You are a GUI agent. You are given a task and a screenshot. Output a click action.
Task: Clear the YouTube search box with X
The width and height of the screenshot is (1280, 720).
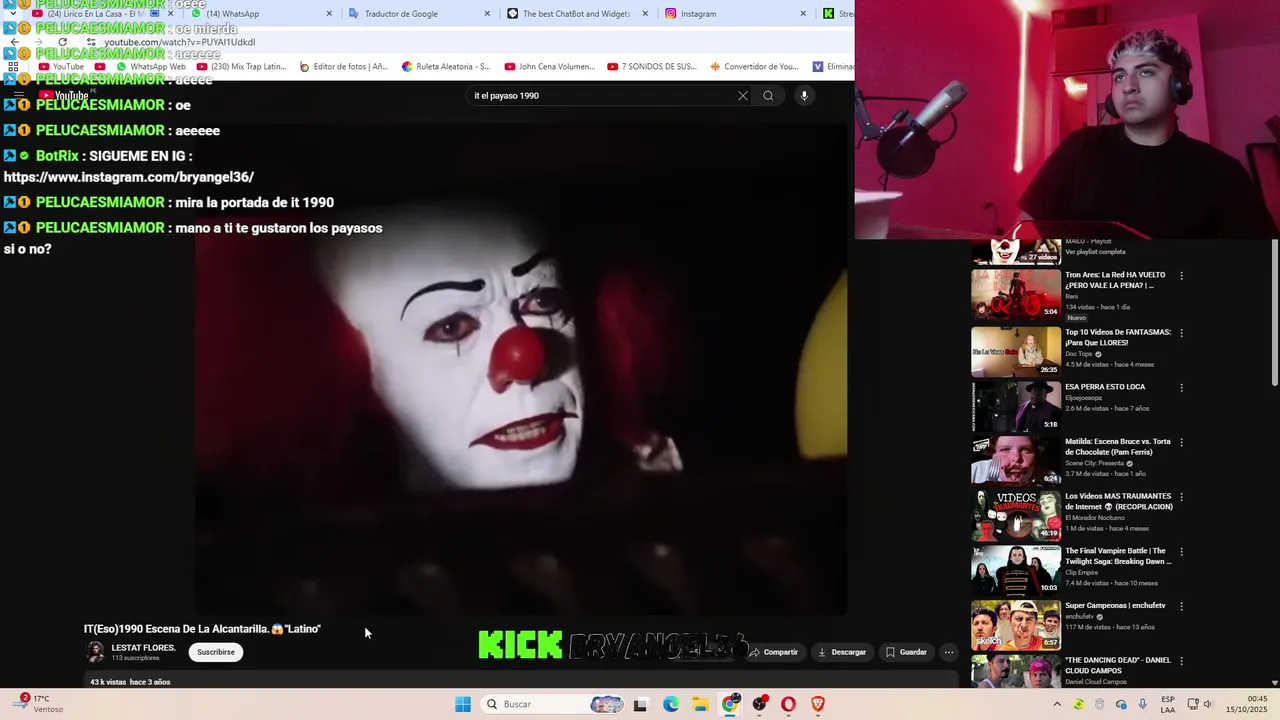pyautogui.click(x=742, y=96)
